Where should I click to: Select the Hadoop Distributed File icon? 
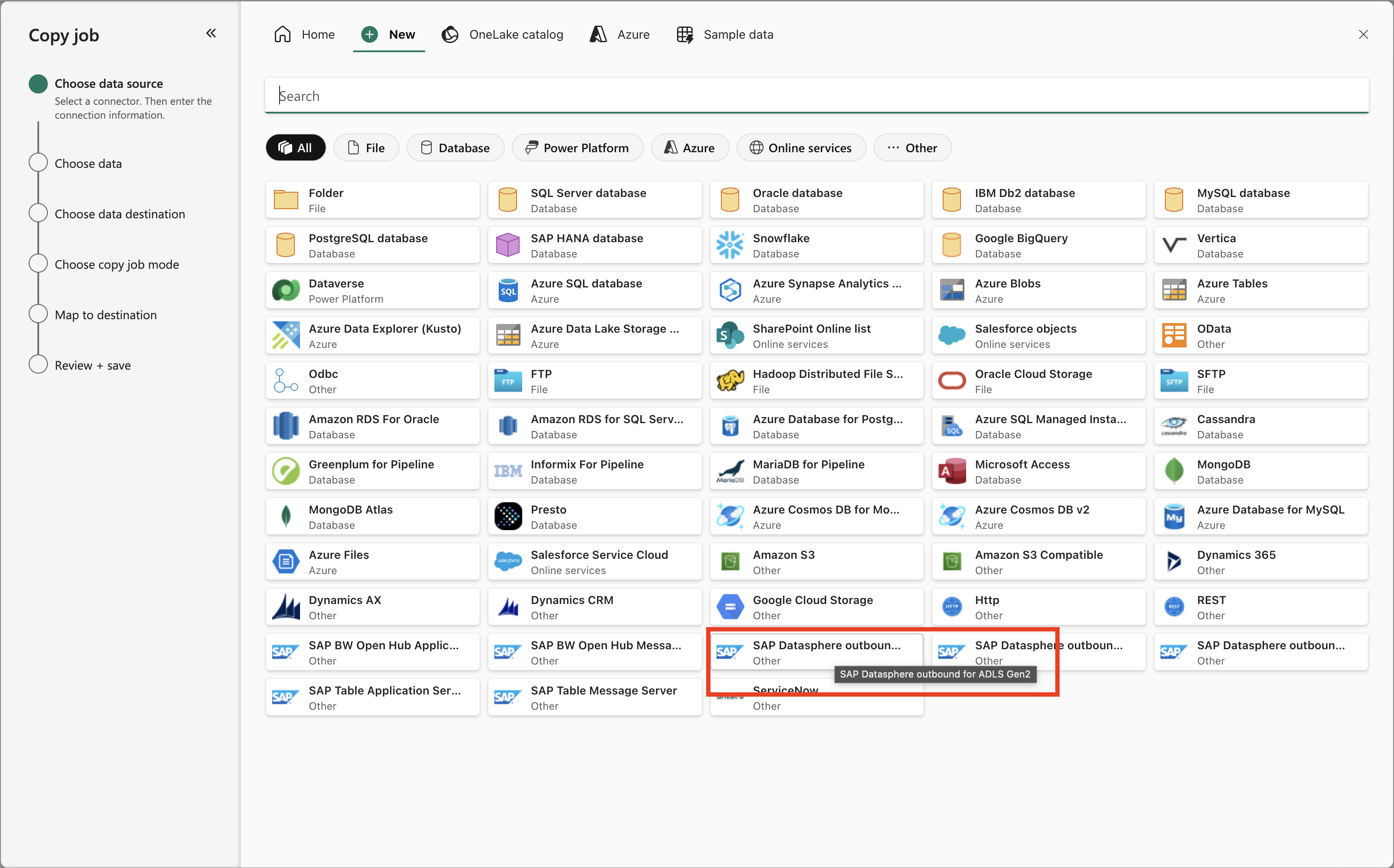click(730, 380)
